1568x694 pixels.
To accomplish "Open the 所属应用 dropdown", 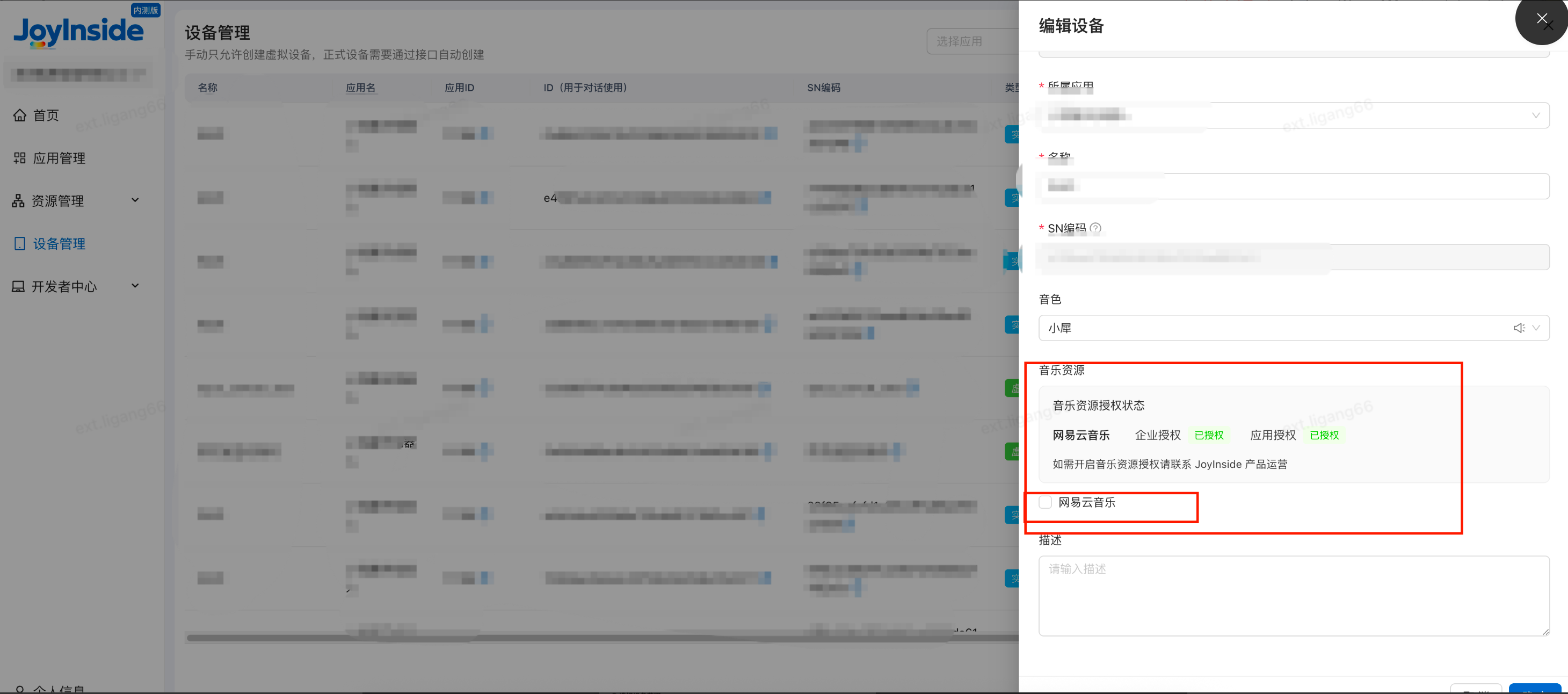I will point(1294,115).
